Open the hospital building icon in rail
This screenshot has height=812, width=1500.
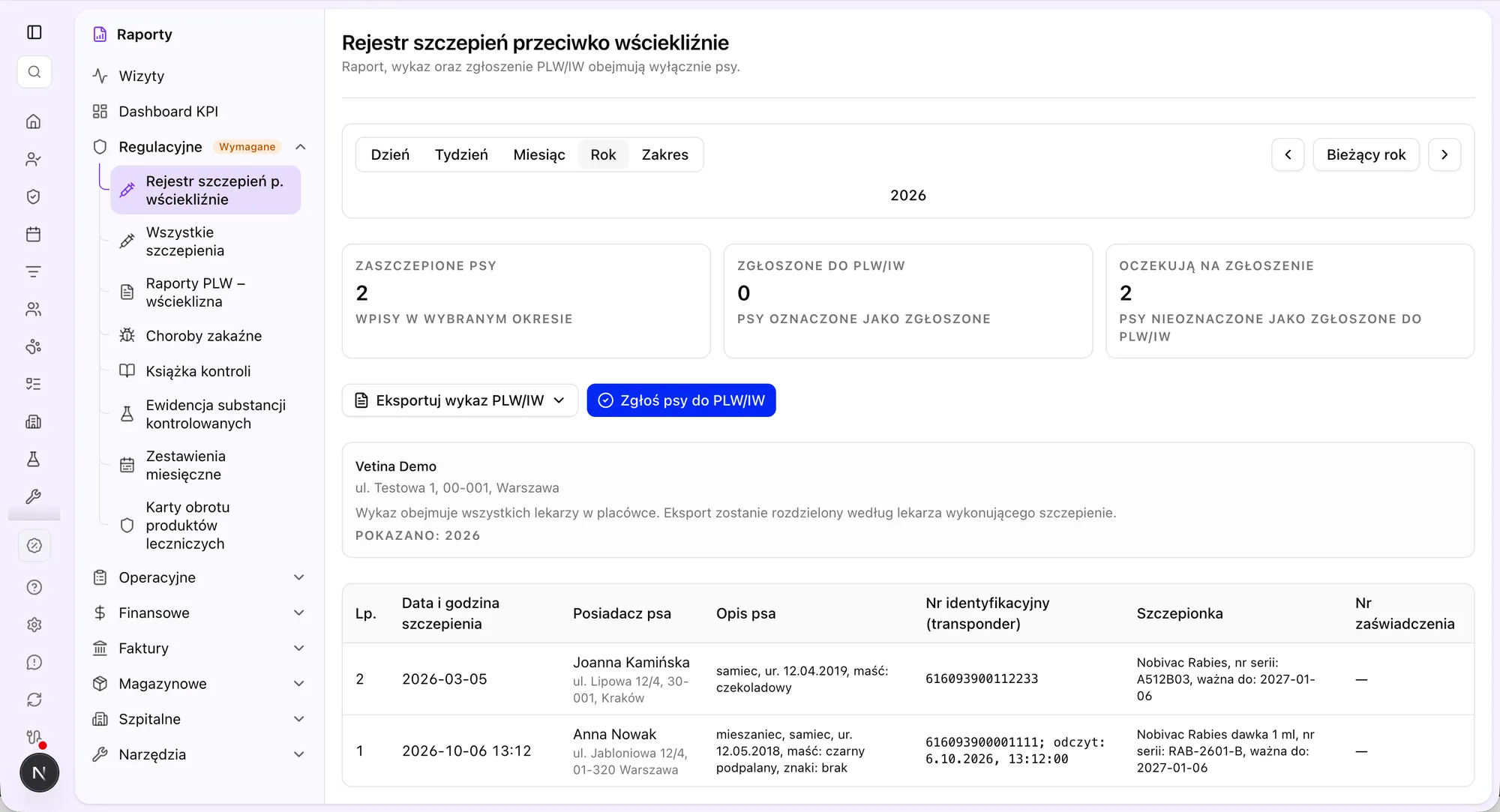[x=34, y=421]
